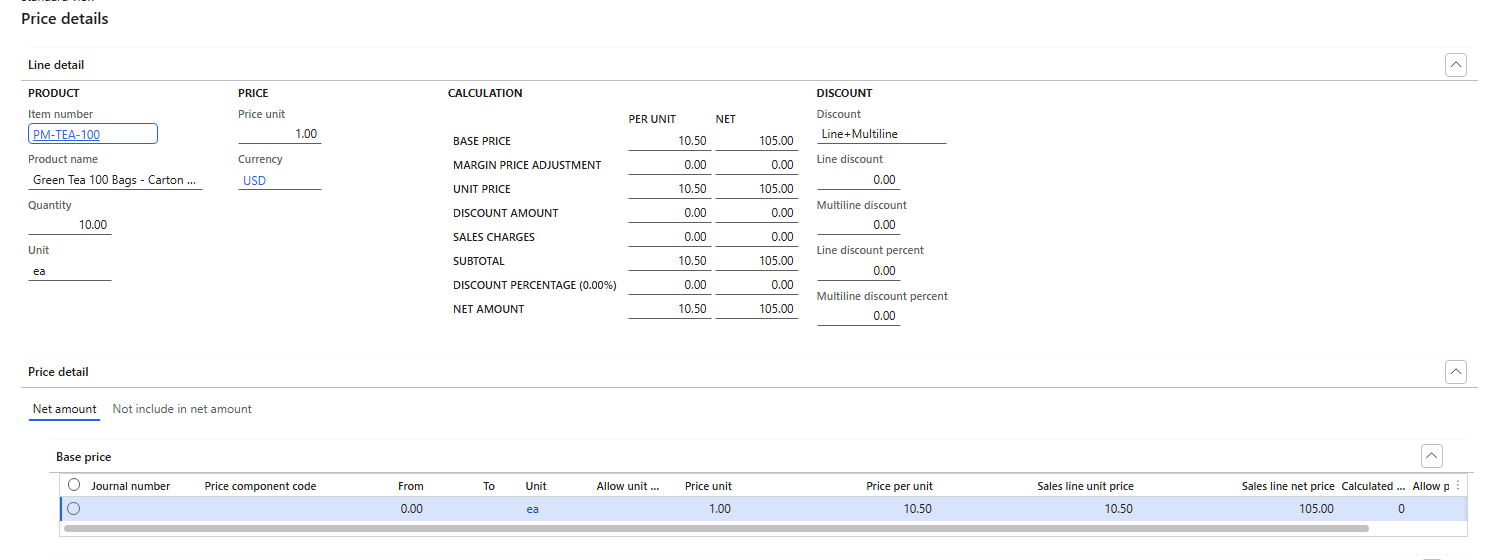Click the Quantity field showing 10.00
Screen dimensions: 1495x560
pos(70,225)
